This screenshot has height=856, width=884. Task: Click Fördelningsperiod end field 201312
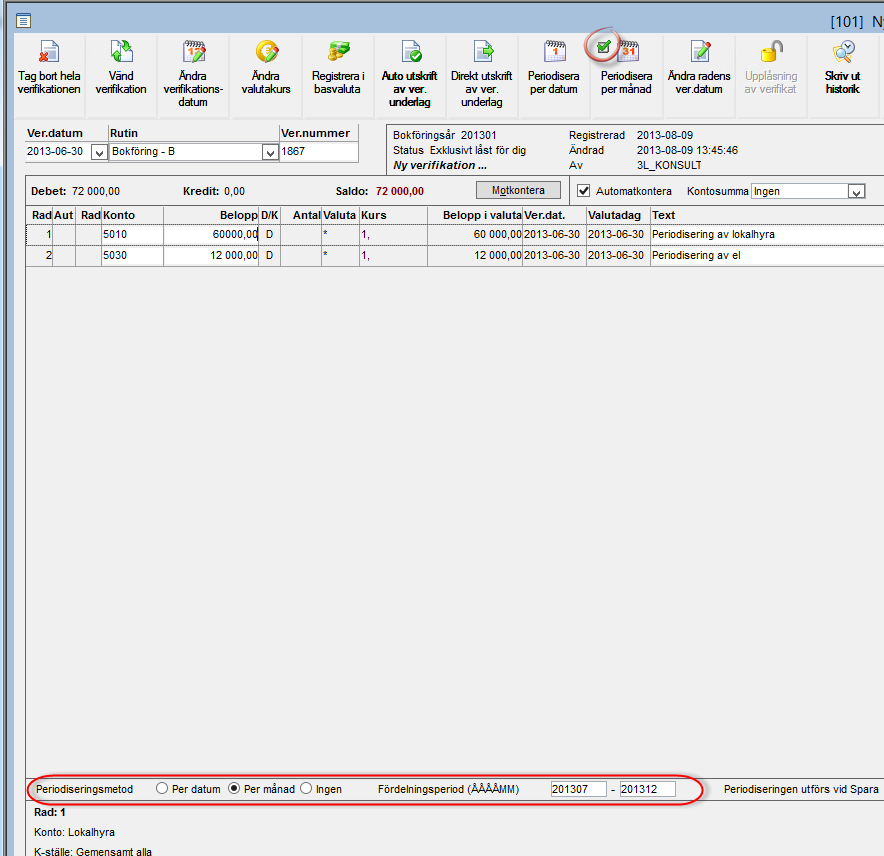(x=647, y=789)
